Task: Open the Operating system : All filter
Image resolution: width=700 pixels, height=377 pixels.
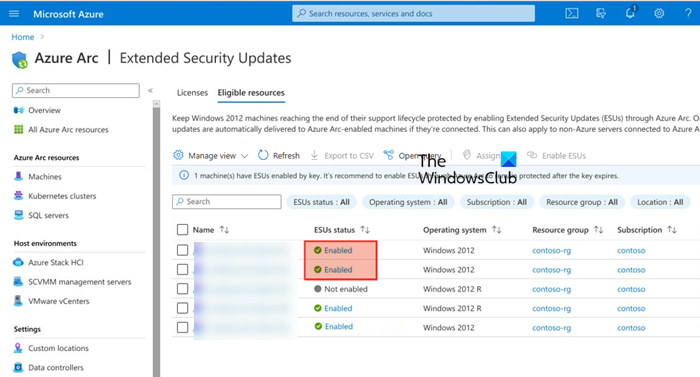Action: pos(408,202)
